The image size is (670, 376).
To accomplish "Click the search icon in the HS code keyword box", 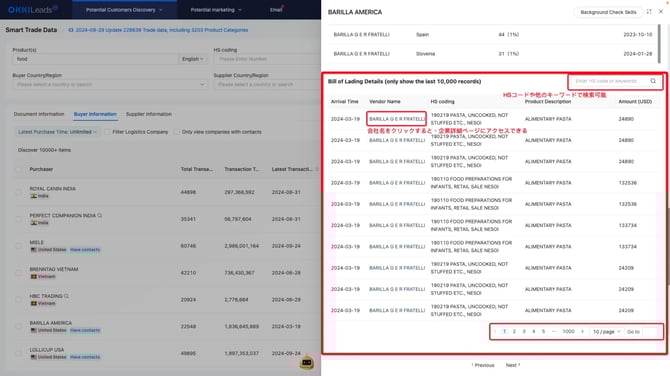I will pos(653,81).
